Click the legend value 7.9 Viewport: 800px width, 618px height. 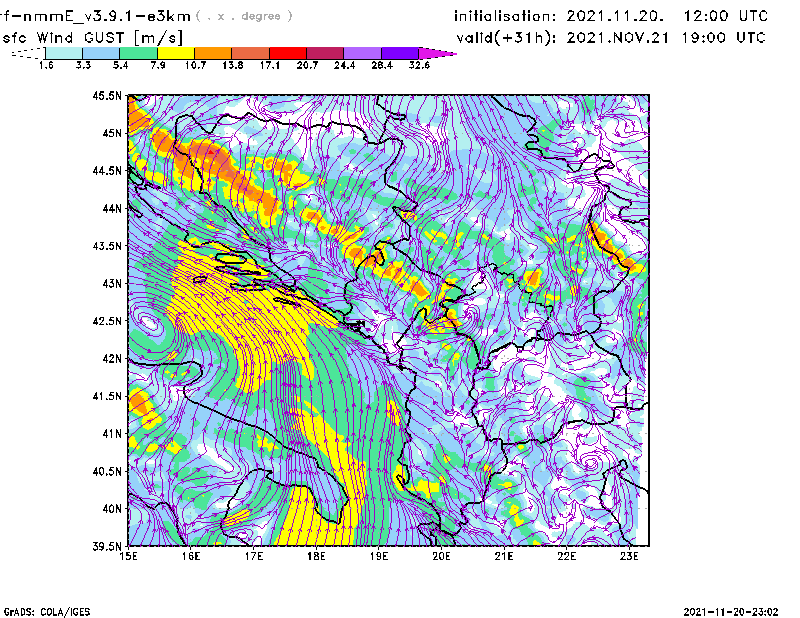[158, 65]
